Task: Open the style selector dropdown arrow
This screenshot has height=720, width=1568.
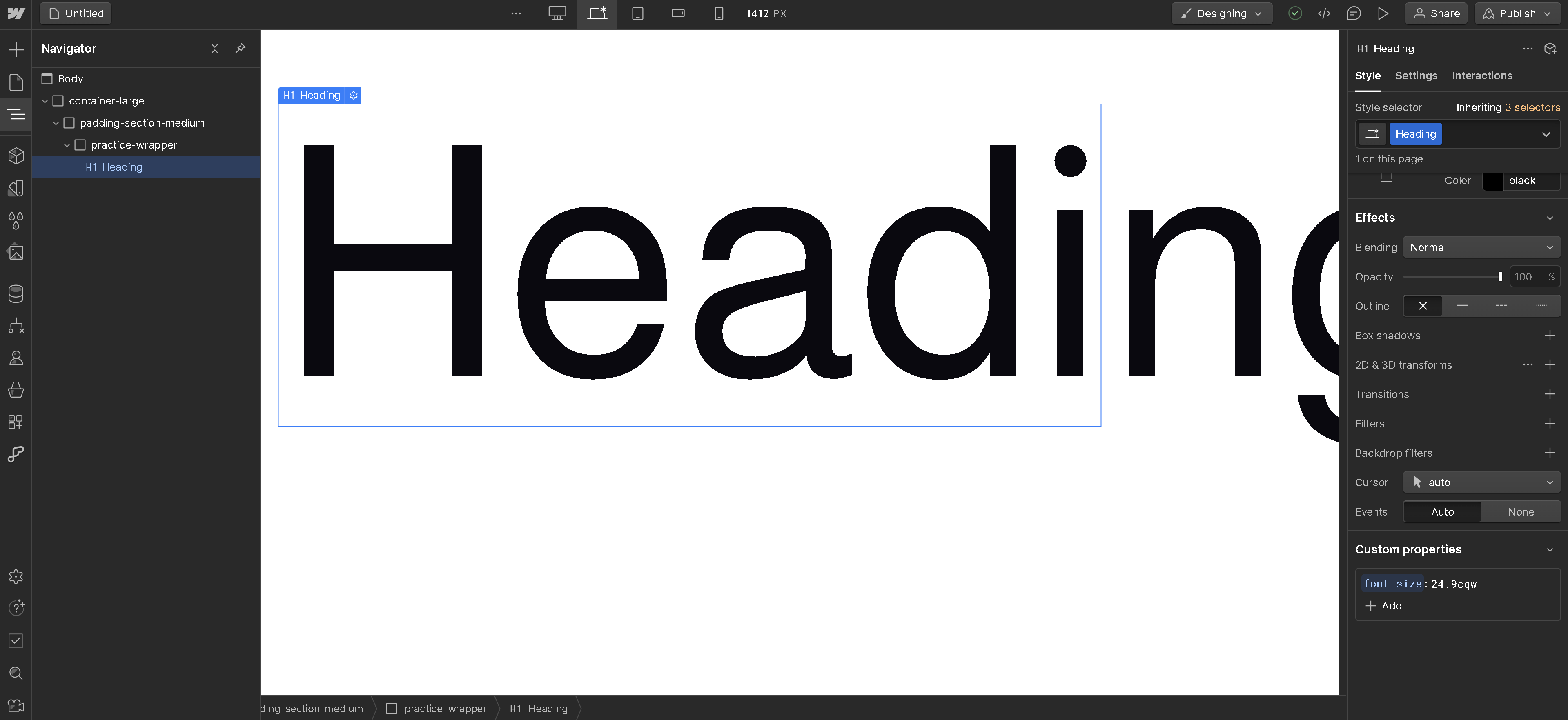Action: (1546, 134)
